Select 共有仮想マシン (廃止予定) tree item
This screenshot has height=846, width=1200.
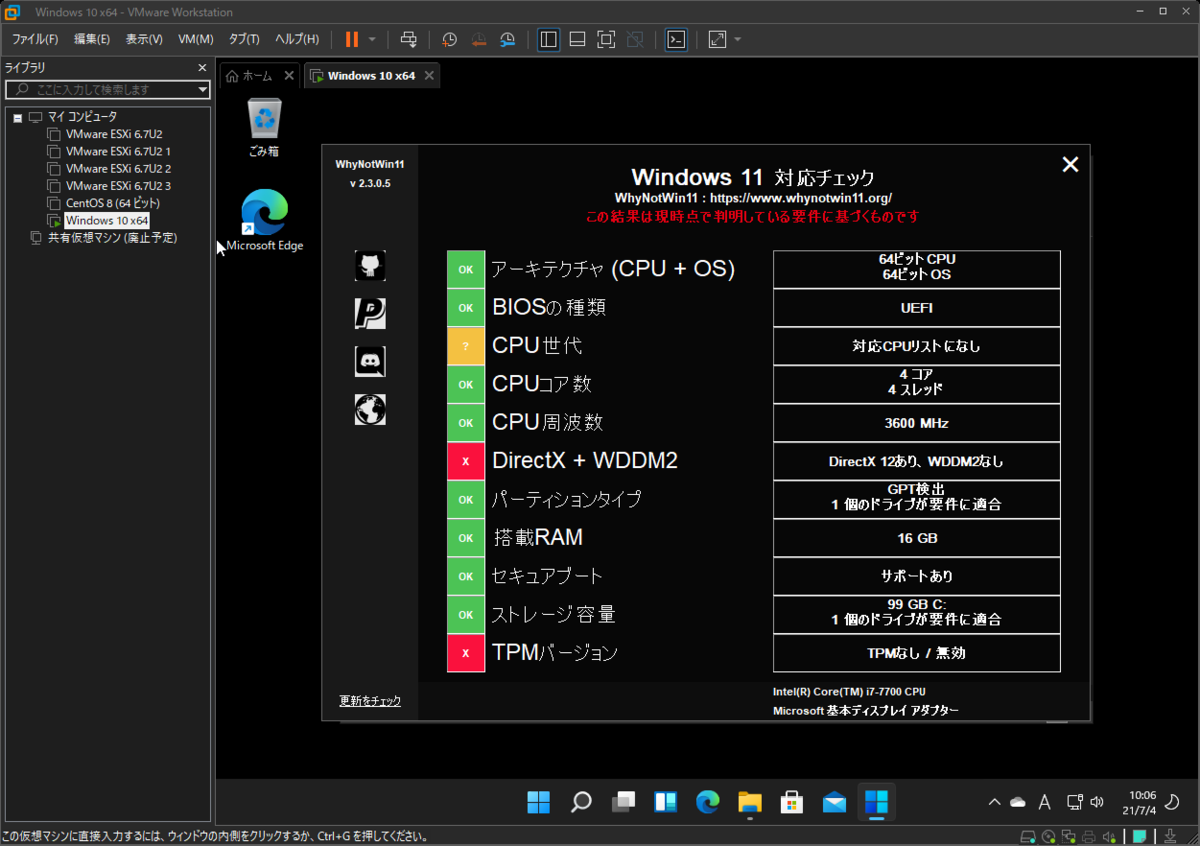(x=112, y=238)
